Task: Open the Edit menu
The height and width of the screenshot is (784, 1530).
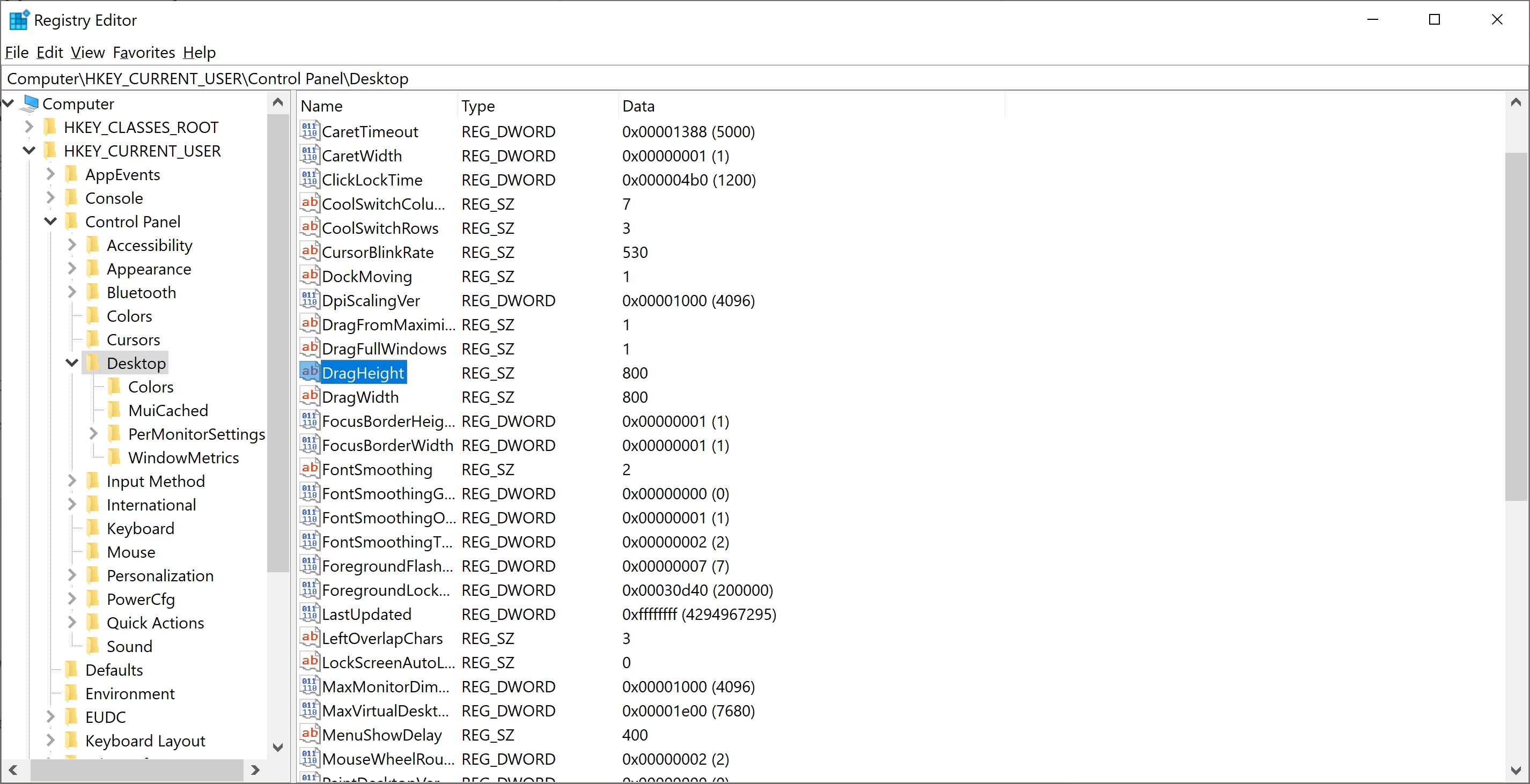Action: click(49, 52)
